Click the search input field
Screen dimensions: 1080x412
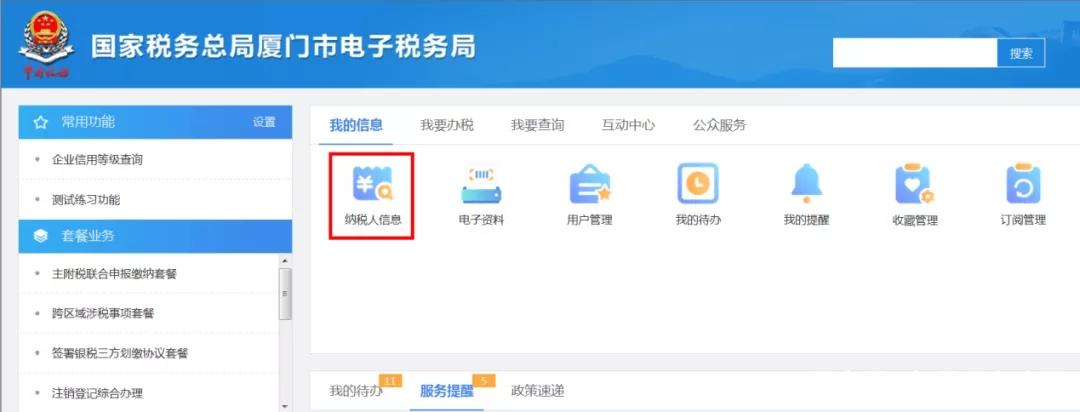(915, 53)
